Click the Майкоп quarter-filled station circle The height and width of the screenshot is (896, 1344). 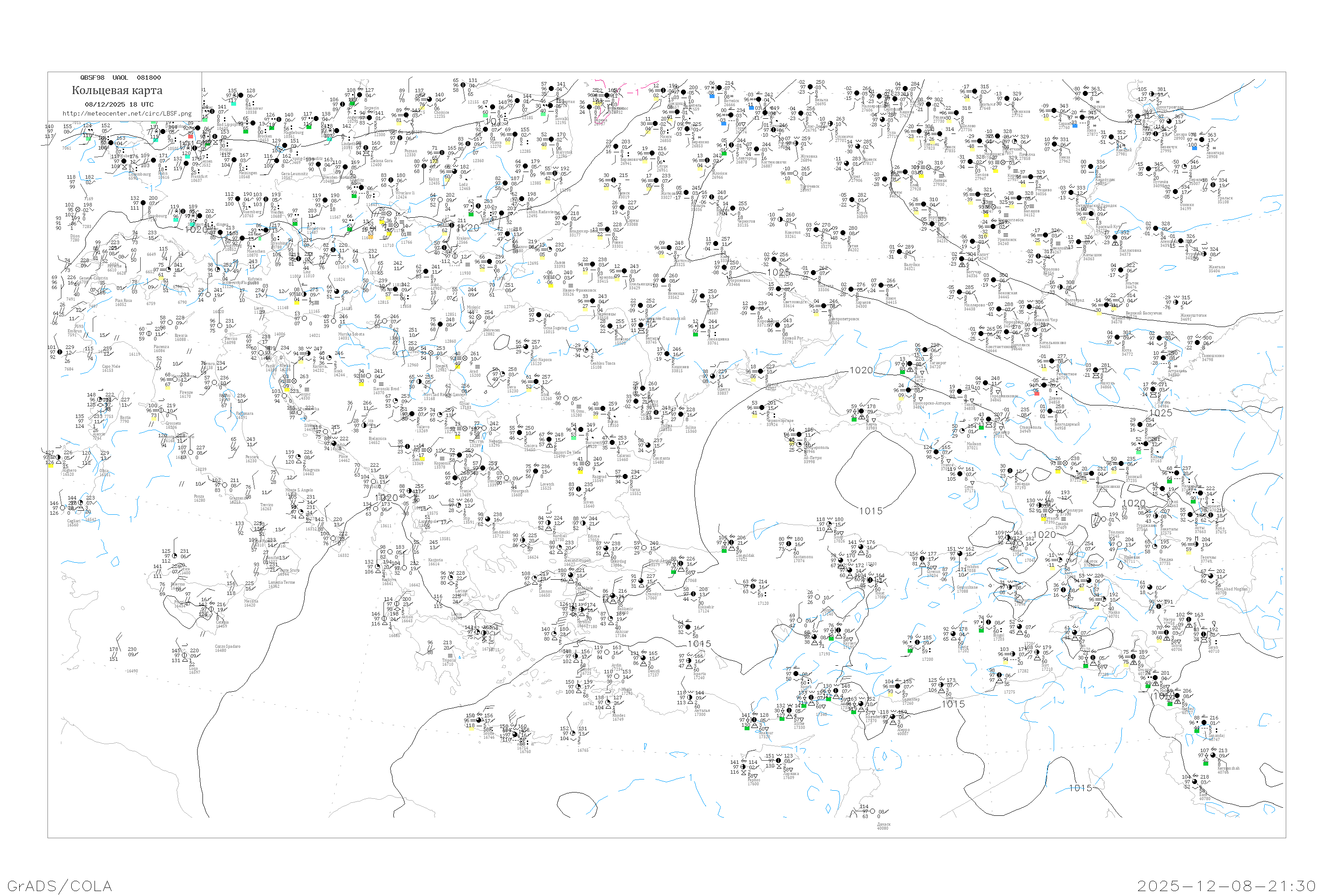coord(962,431)
